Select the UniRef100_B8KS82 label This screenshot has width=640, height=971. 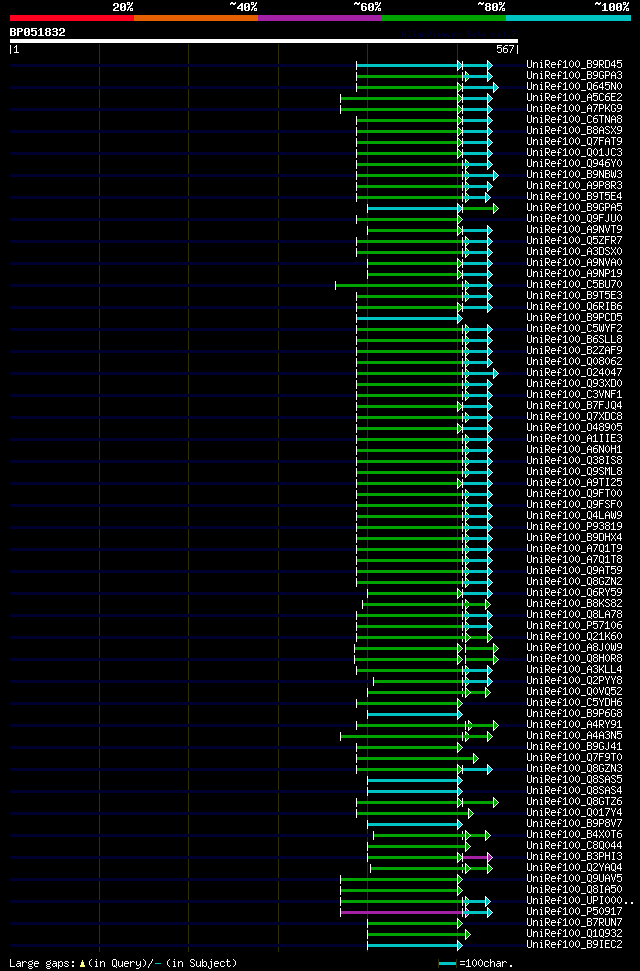point(574,603)
